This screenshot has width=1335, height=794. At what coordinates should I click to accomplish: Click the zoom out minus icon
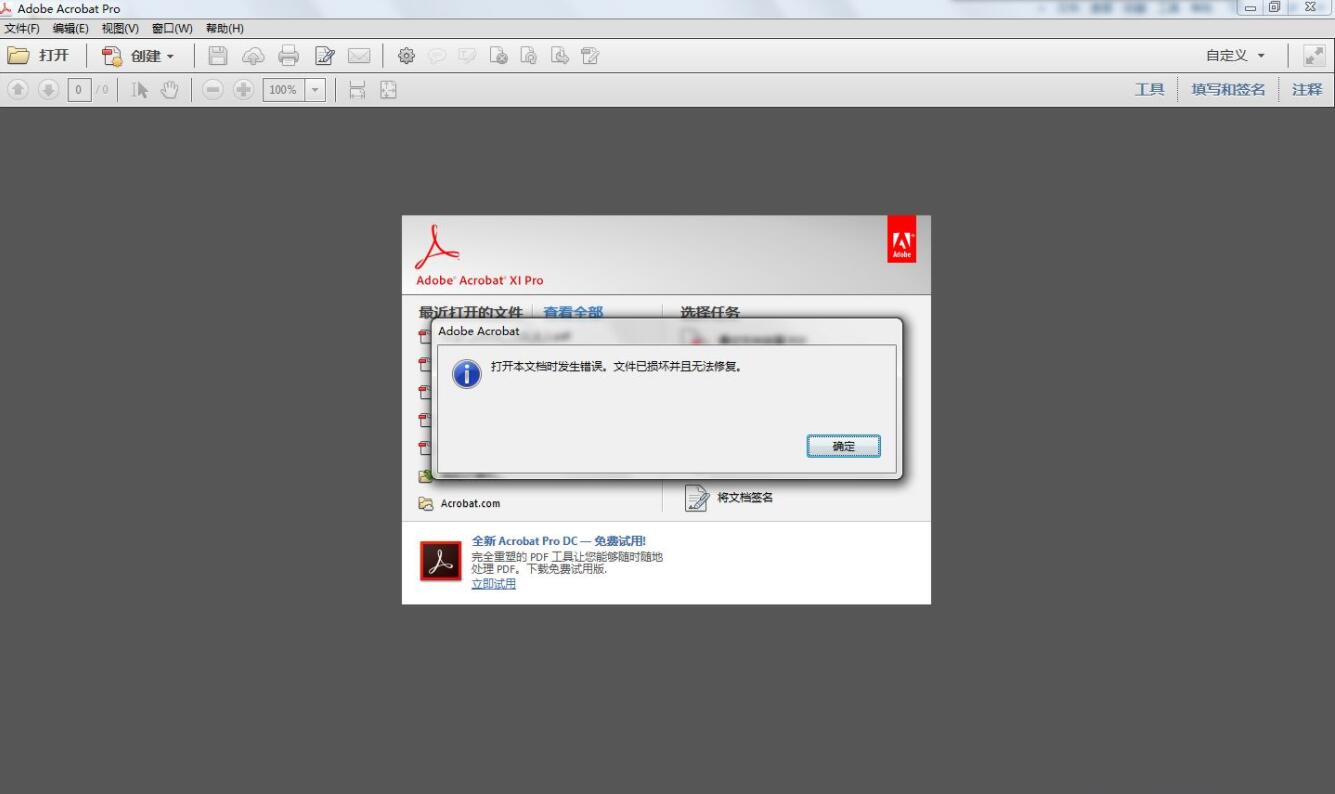[x=213, y=90]
